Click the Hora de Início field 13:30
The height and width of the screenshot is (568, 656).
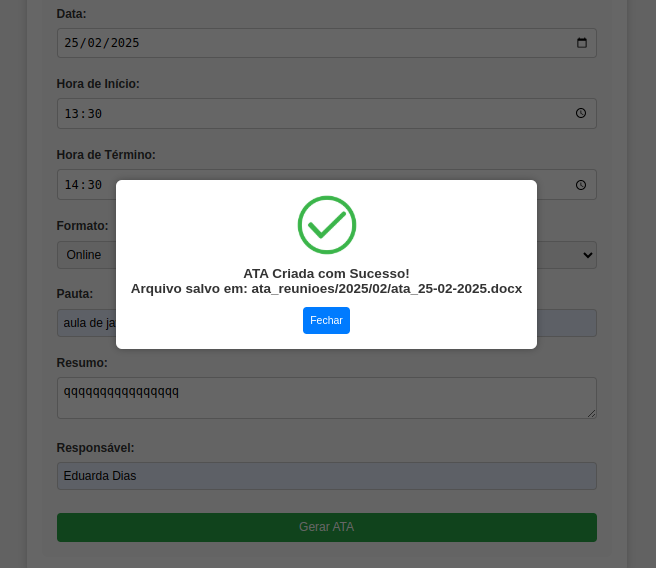(327, 113)
